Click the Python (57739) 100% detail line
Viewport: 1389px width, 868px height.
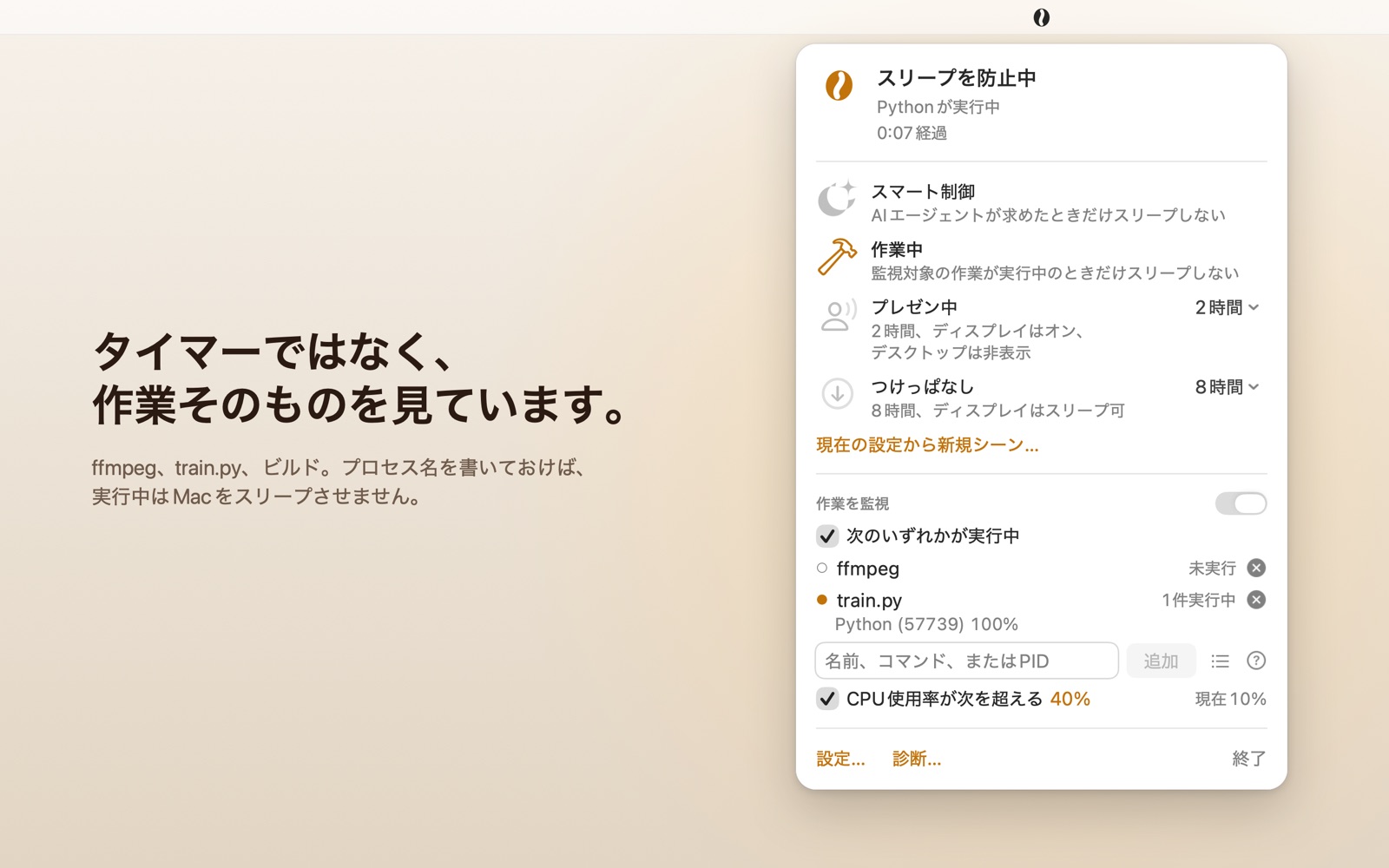pyautogui.click(x=926, y=624)
